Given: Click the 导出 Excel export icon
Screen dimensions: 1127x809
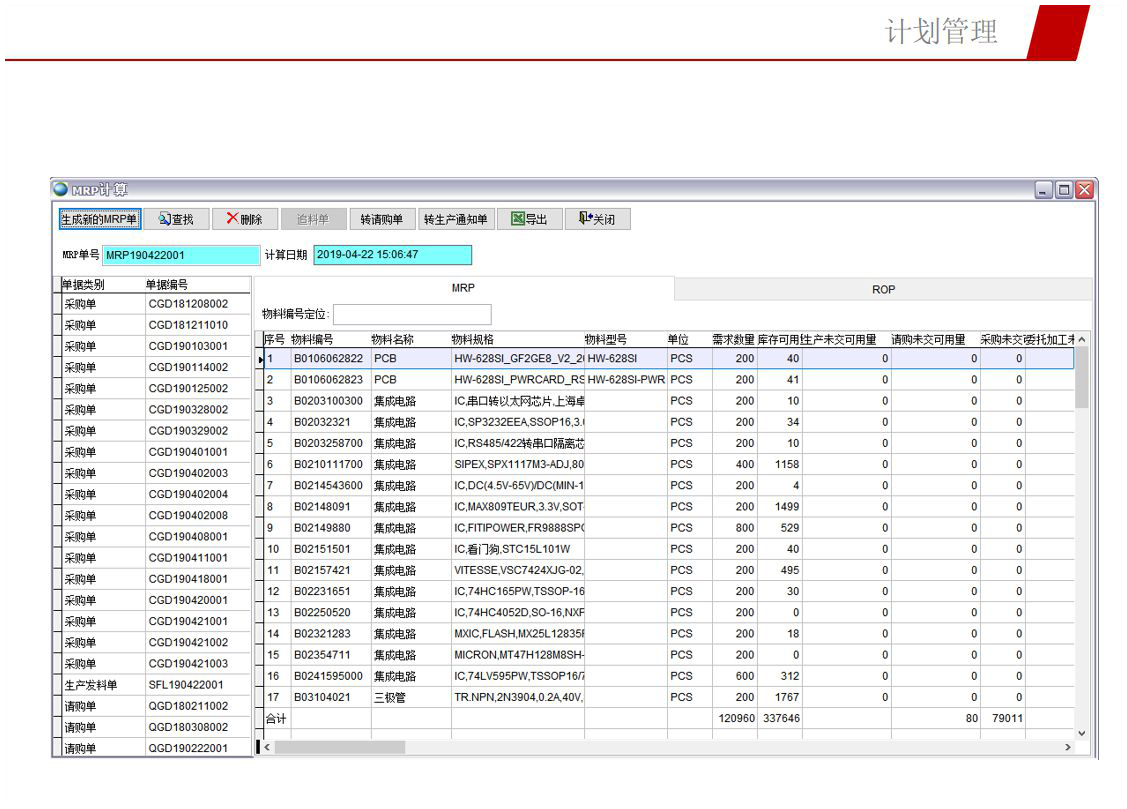Looking at the screenshot, I should point(528,219).
